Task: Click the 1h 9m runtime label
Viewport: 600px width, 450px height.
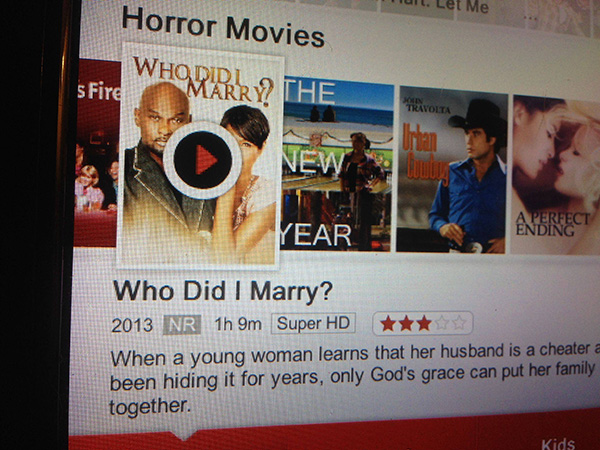Action: [238, 324]
